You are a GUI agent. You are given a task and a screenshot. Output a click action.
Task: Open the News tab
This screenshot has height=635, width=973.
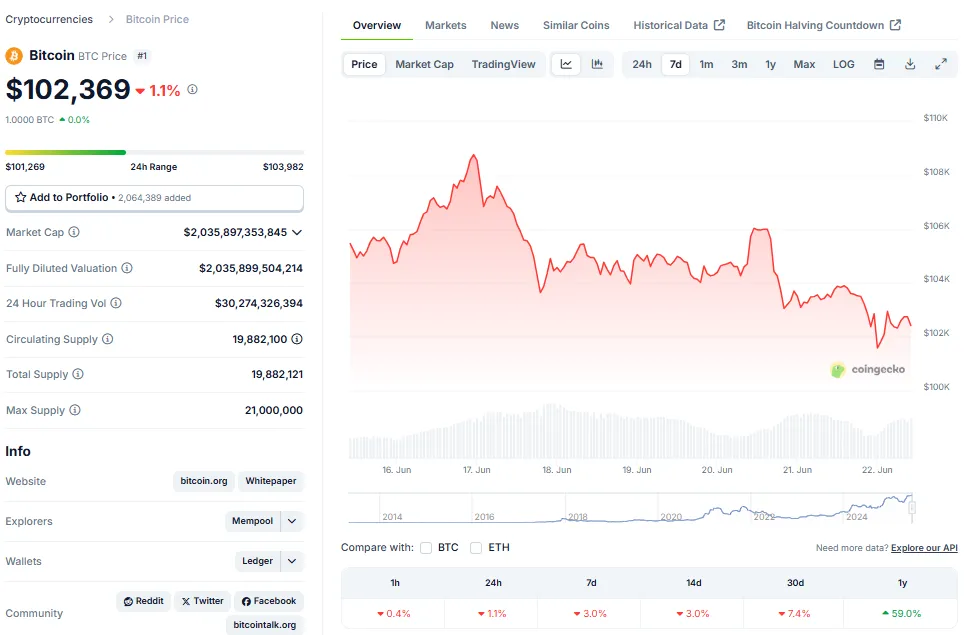pos(504,25)
